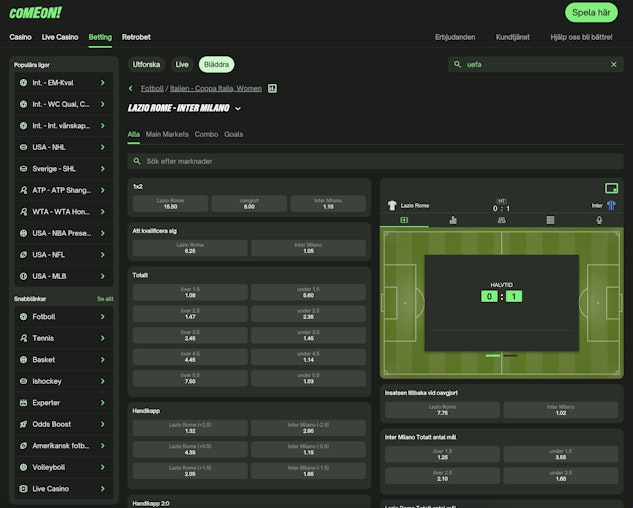Open the commentary microphone icon in tracker
Image resolution: width=633 pixels, height=508 pixels.
599,220
